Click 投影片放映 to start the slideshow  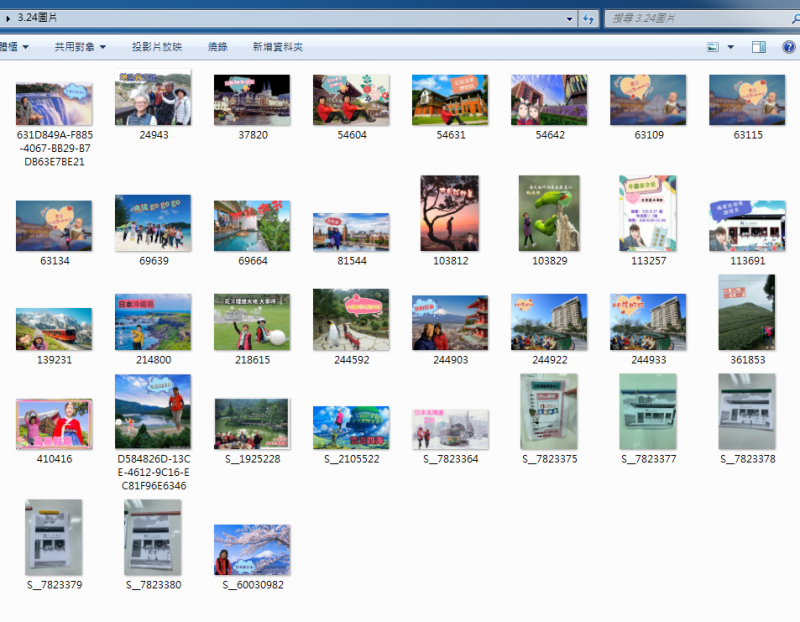(157, 47)
